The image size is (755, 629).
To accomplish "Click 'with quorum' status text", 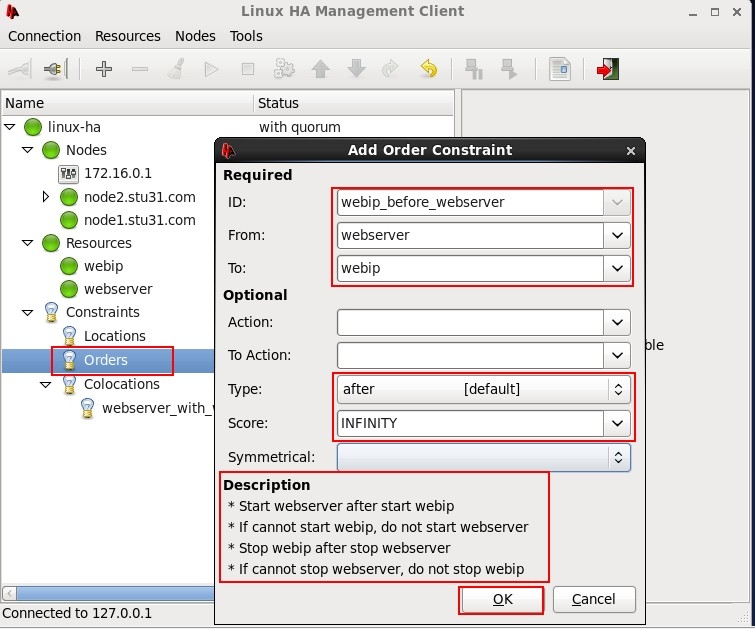I will (299, 127).
